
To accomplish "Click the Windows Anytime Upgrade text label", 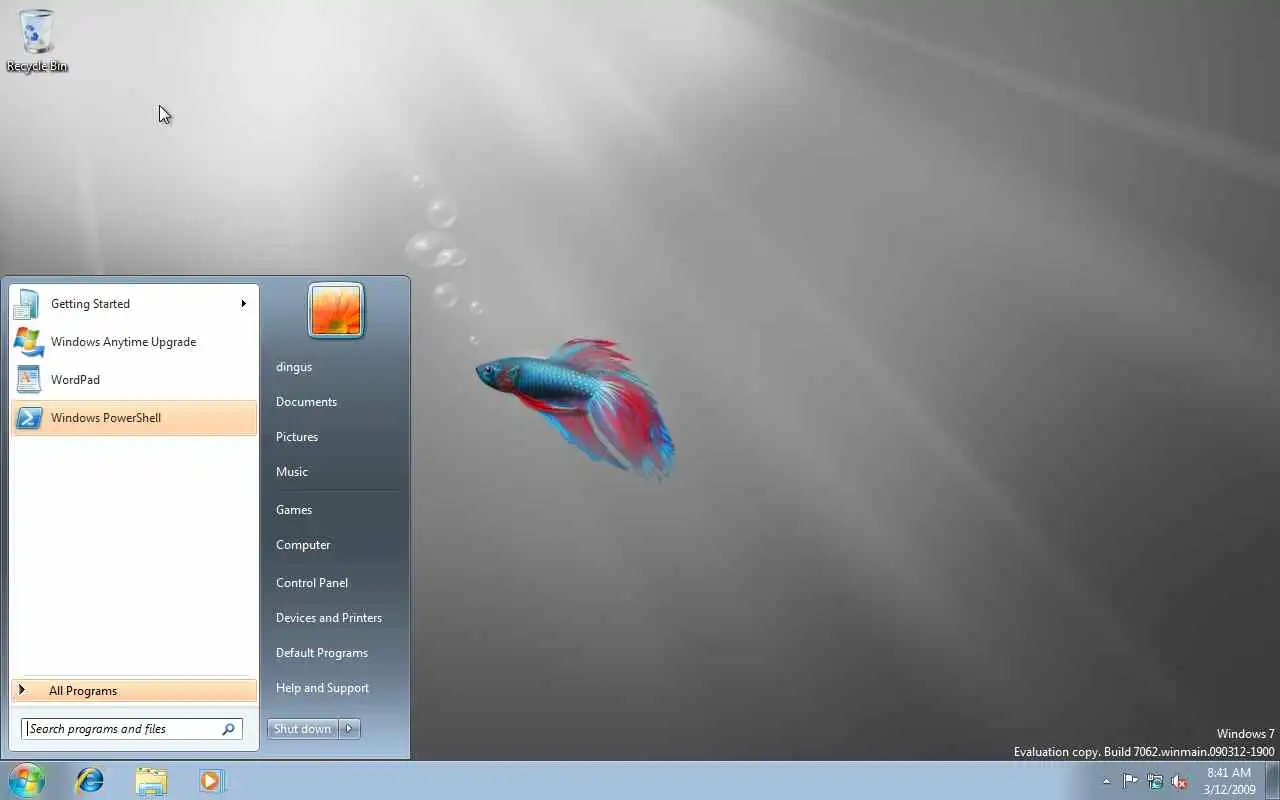I will (x=123, y=342).
